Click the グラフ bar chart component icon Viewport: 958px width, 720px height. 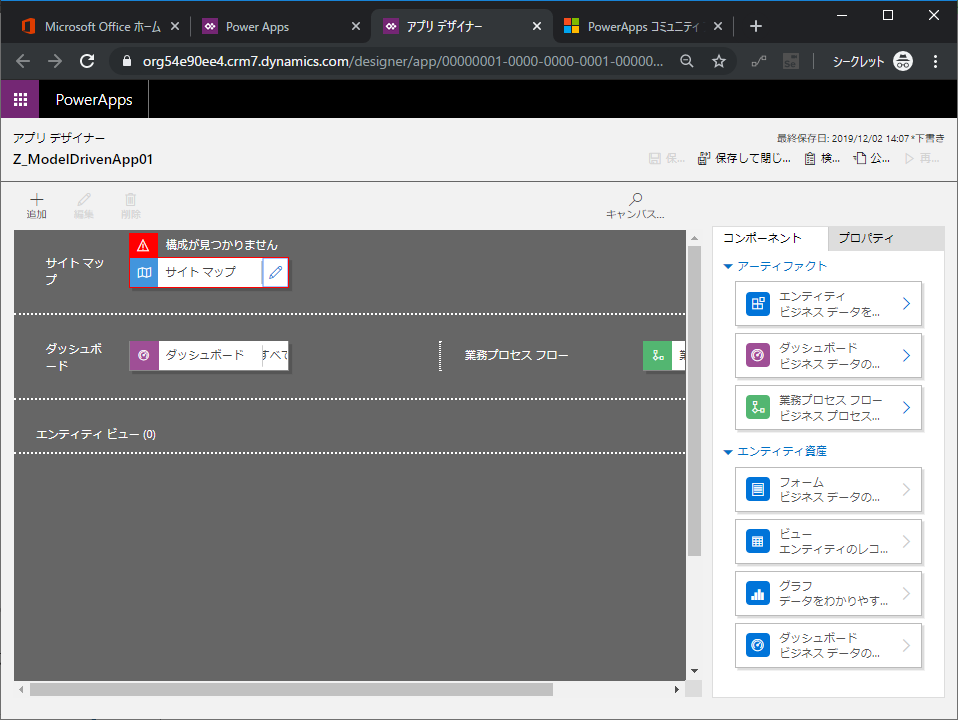click(758, 593)
